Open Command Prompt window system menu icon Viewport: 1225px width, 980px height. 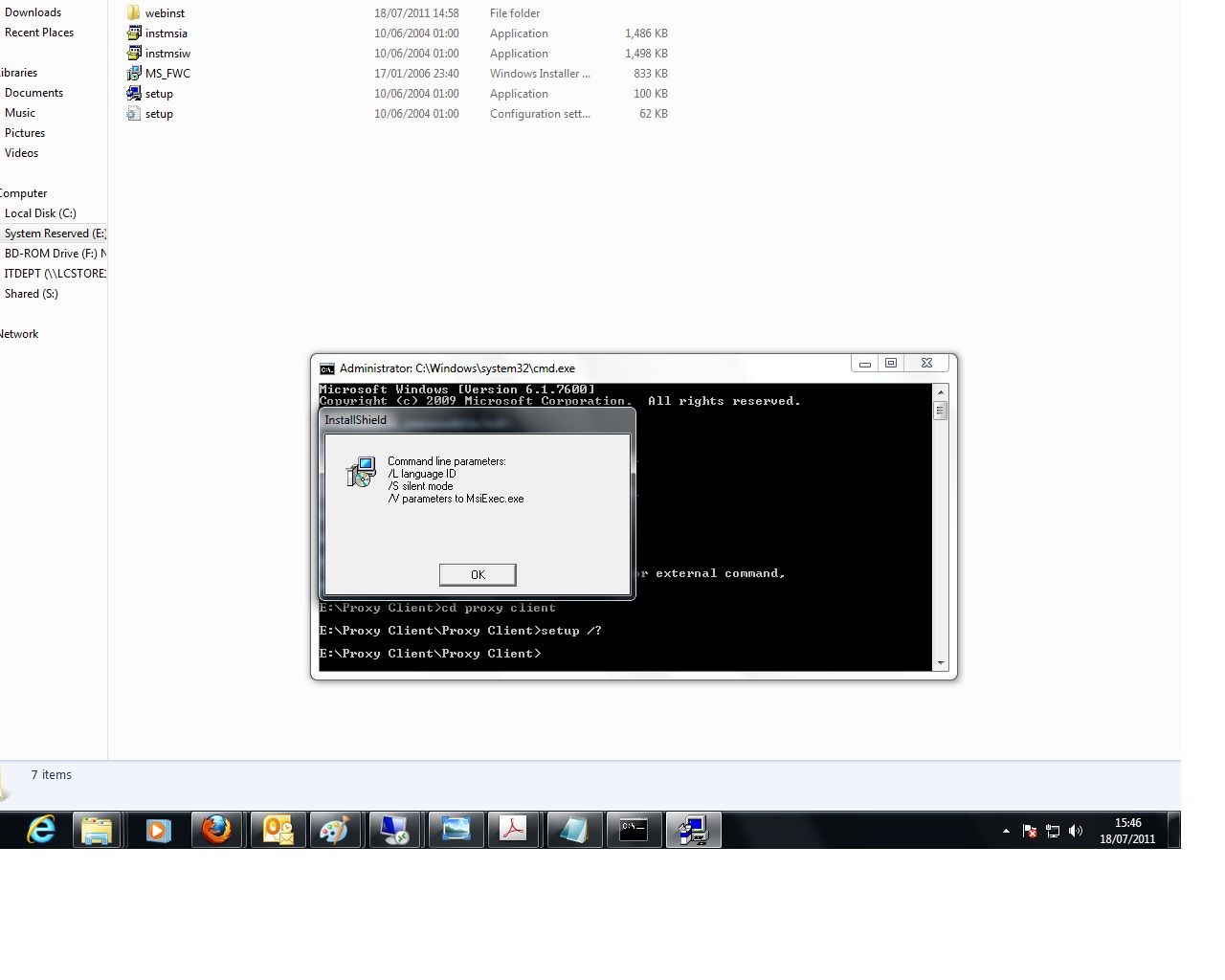(x=327, y=368)
